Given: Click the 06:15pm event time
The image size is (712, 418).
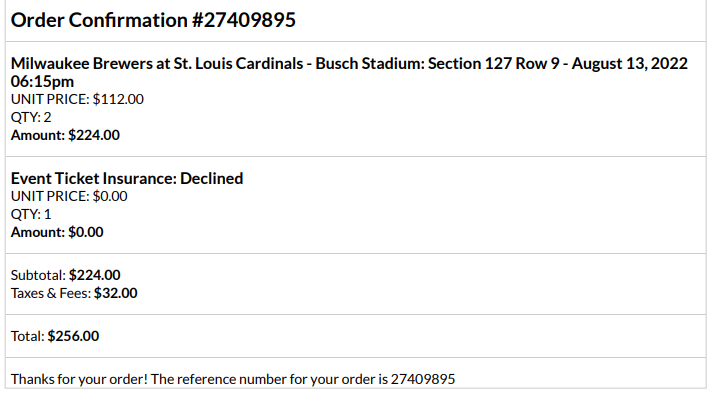Looking at the screenshot, I should coord(42,81).
